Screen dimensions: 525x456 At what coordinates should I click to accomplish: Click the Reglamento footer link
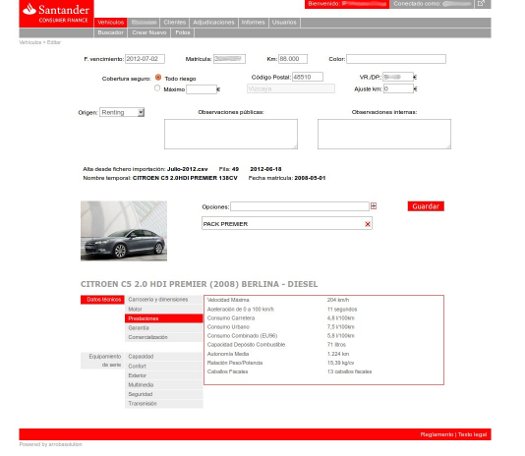(437, 434)
